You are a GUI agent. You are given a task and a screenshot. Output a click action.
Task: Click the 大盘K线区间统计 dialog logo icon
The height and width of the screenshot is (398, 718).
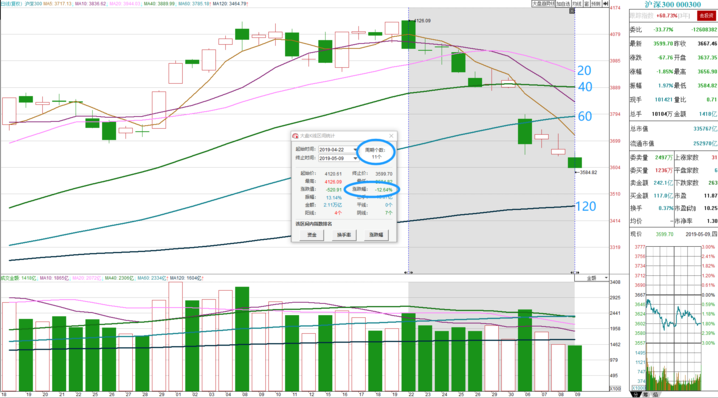pos(295,136)
